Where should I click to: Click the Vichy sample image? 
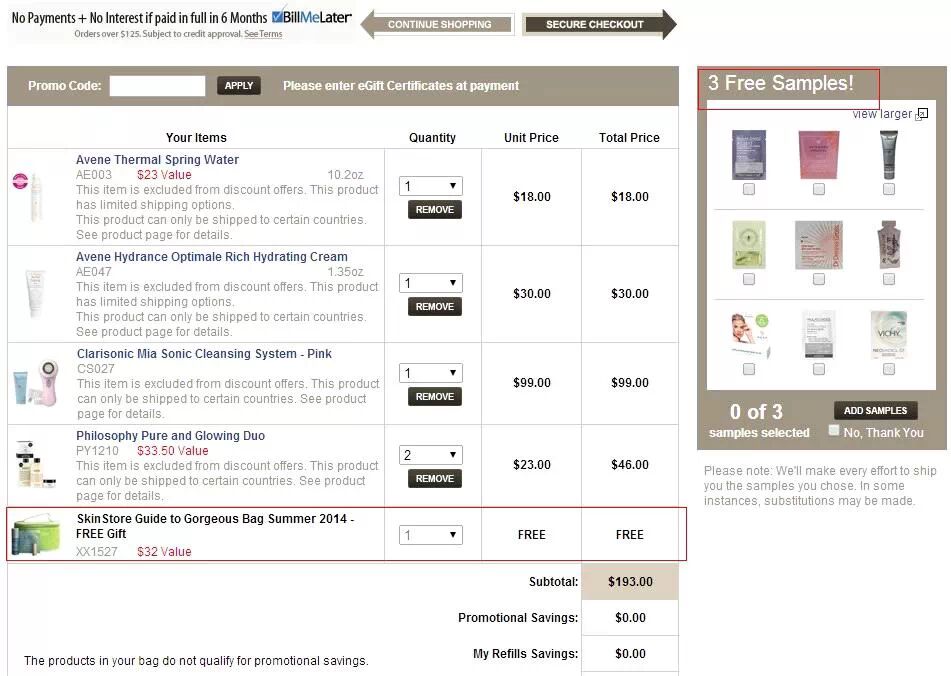[x=889, y=335]
